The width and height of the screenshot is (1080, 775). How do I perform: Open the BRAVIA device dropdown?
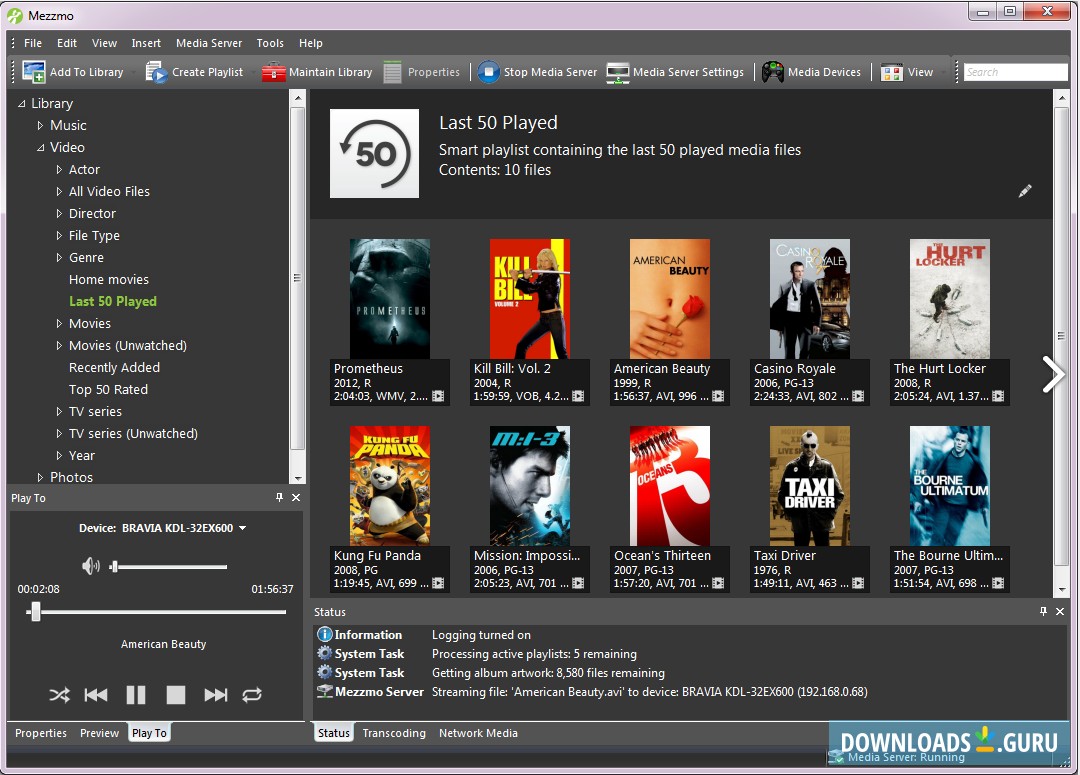[x=242, y=528]
